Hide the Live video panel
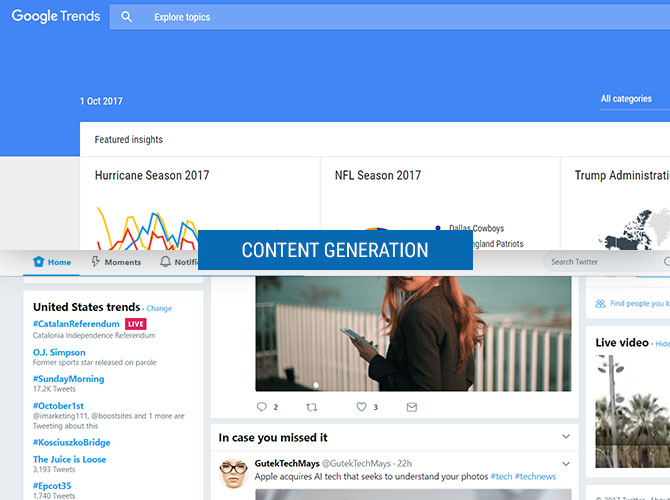The height and width of the screenshot is (500, 670). click(662, 344)
